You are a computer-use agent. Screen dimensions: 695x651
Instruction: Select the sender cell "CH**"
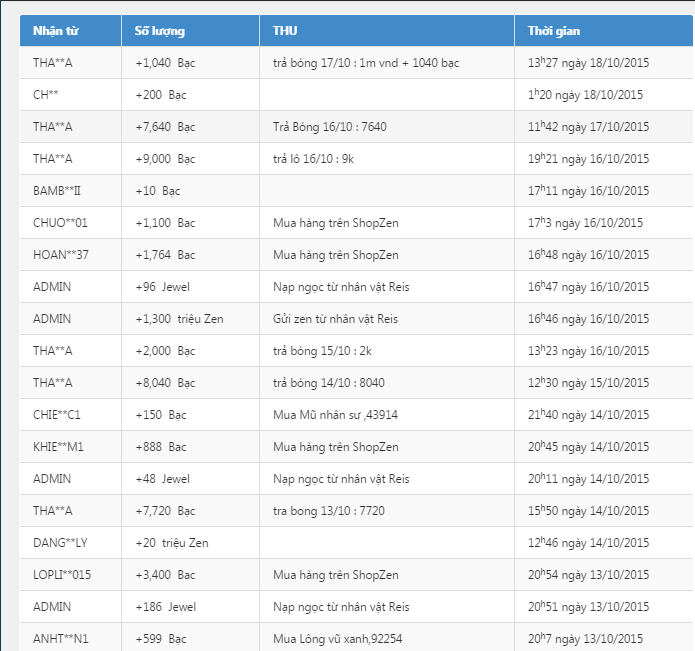[x=47, y=95]
